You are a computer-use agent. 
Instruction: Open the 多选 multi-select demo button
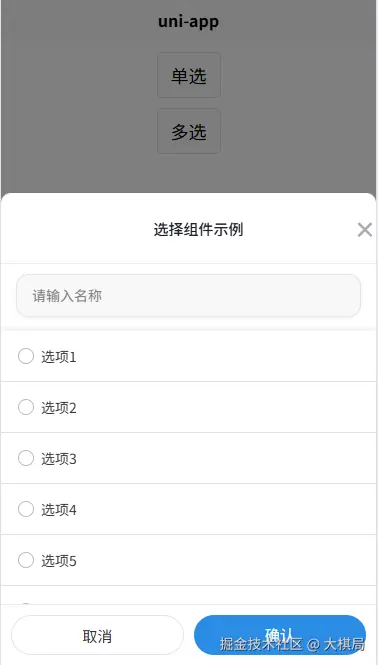(189, 131)
